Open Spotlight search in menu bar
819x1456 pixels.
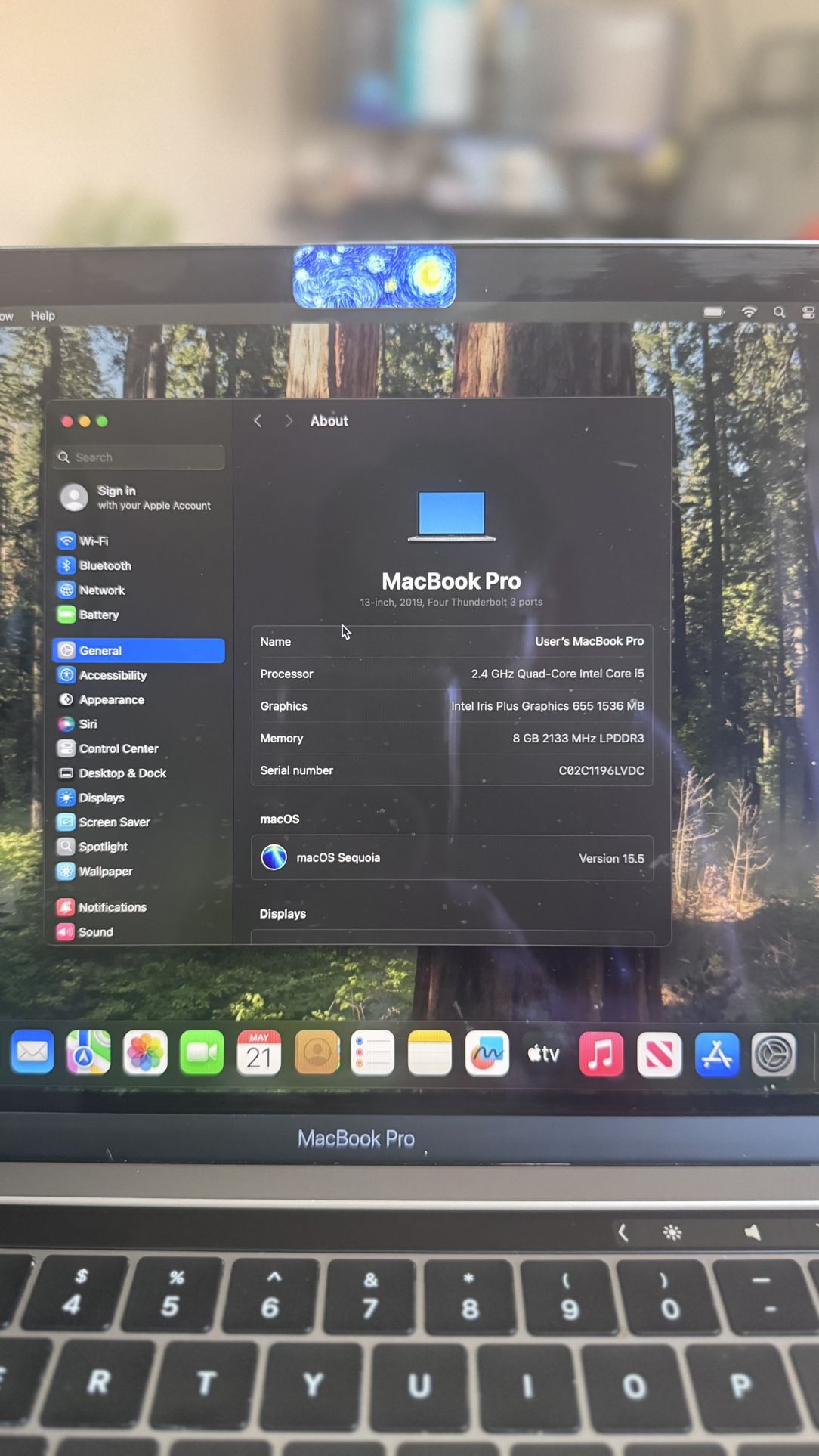[x=779, y=312]
